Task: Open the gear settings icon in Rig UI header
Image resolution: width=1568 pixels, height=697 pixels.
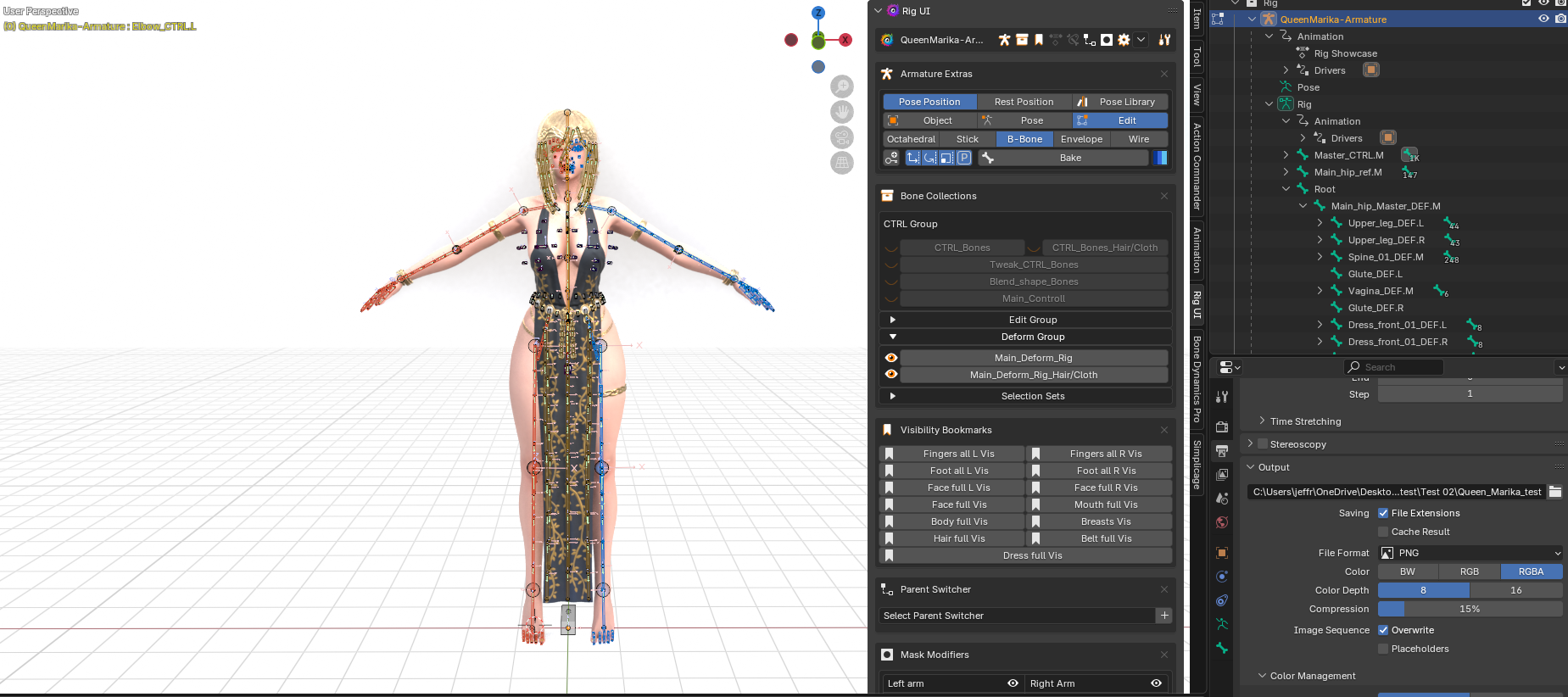Action: click(x=1124, y=40)
